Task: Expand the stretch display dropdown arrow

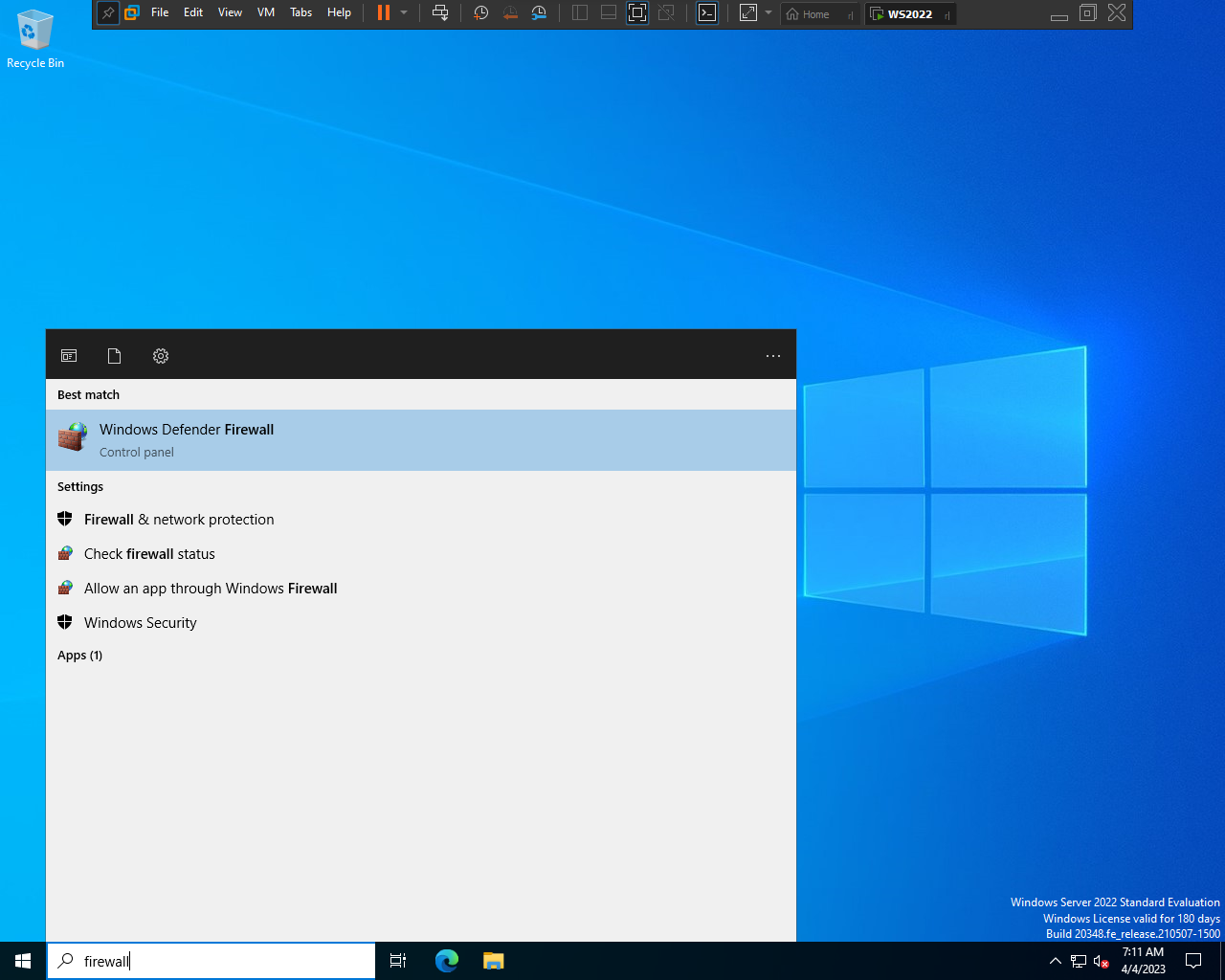Action: click(x=768, y=13)
